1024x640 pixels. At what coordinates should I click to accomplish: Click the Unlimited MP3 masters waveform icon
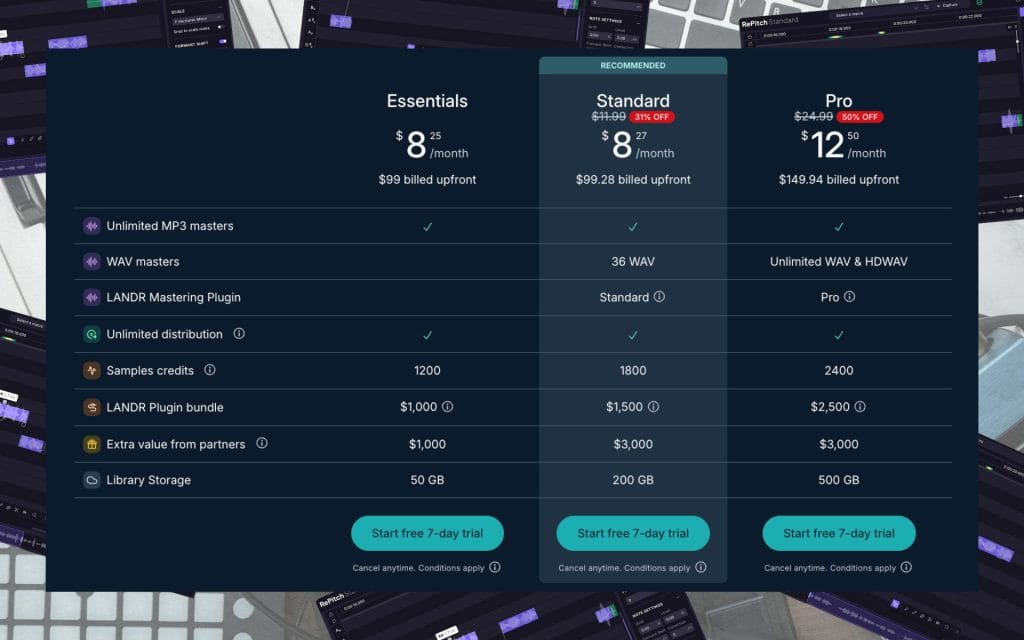(x=92, y=226)
